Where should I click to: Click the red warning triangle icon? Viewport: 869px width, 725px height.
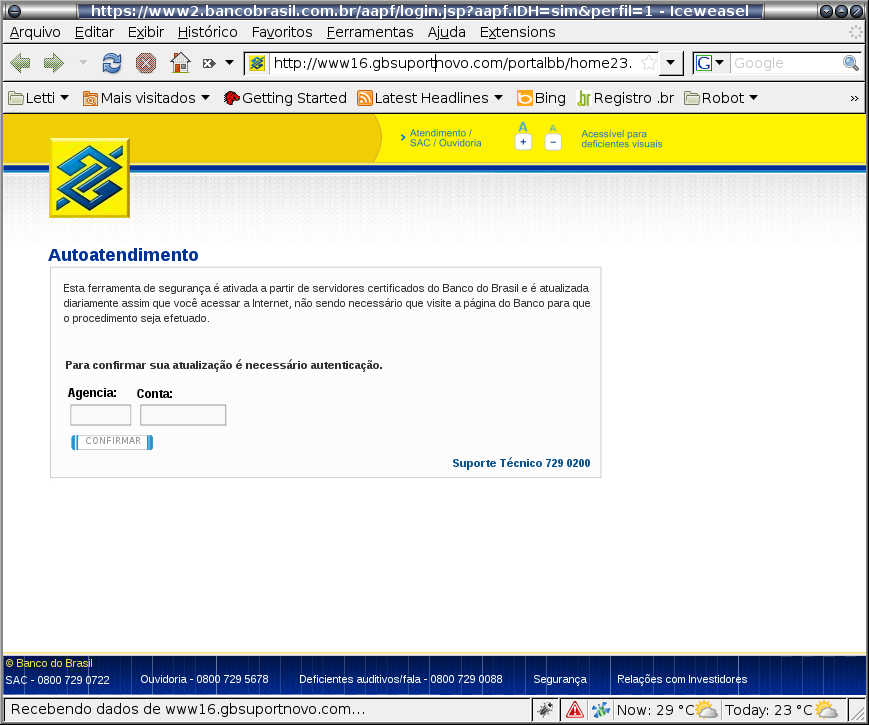[x=575, y=709]
